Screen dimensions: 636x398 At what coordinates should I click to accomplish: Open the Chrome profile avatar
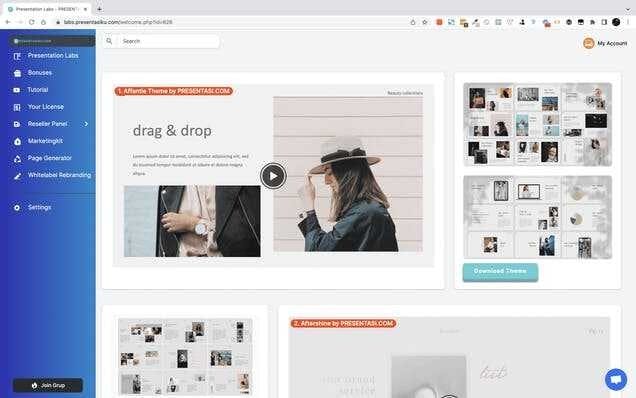click(616, 22)
